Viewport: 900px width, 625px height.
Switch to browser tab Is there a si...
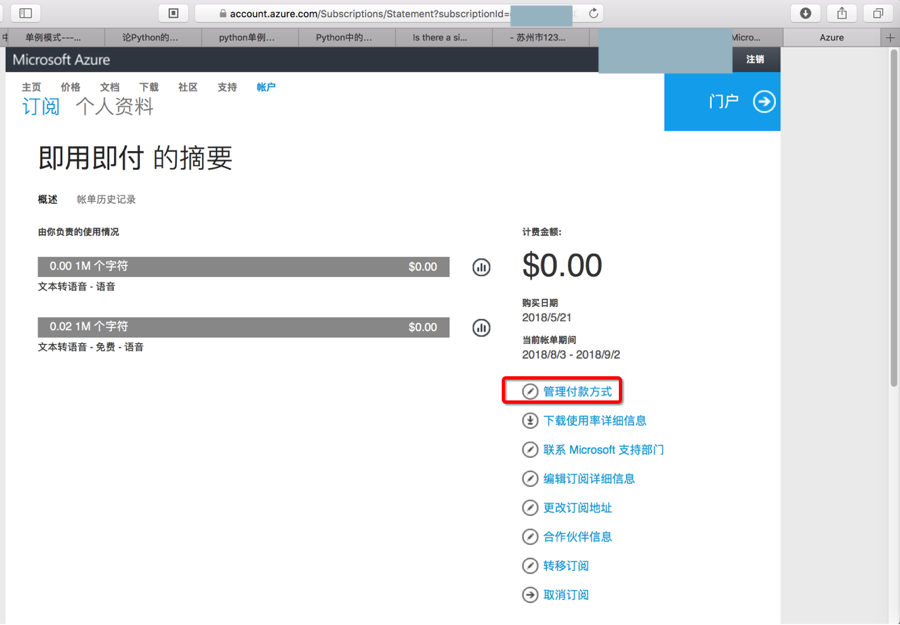(x=444, y=37)
